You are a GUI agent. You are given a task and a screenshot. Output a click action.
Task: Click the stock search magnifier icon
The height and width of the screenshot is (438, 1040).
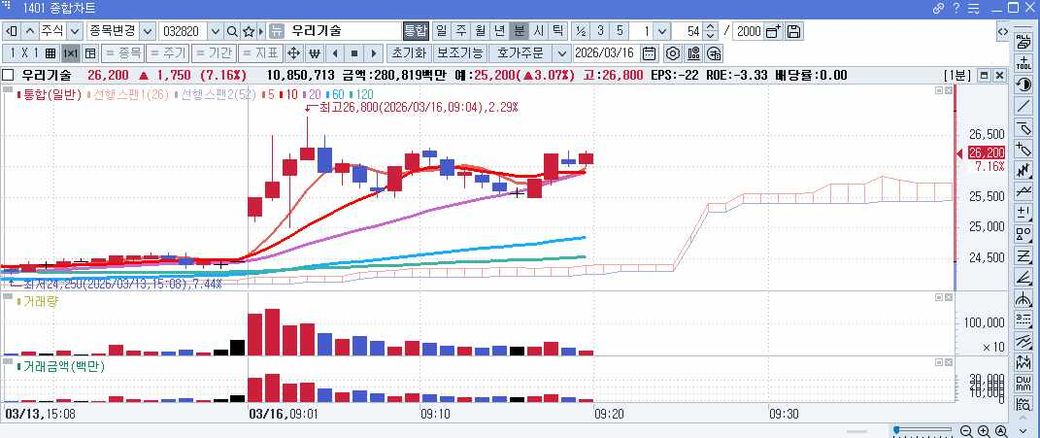tap(232, 32)
